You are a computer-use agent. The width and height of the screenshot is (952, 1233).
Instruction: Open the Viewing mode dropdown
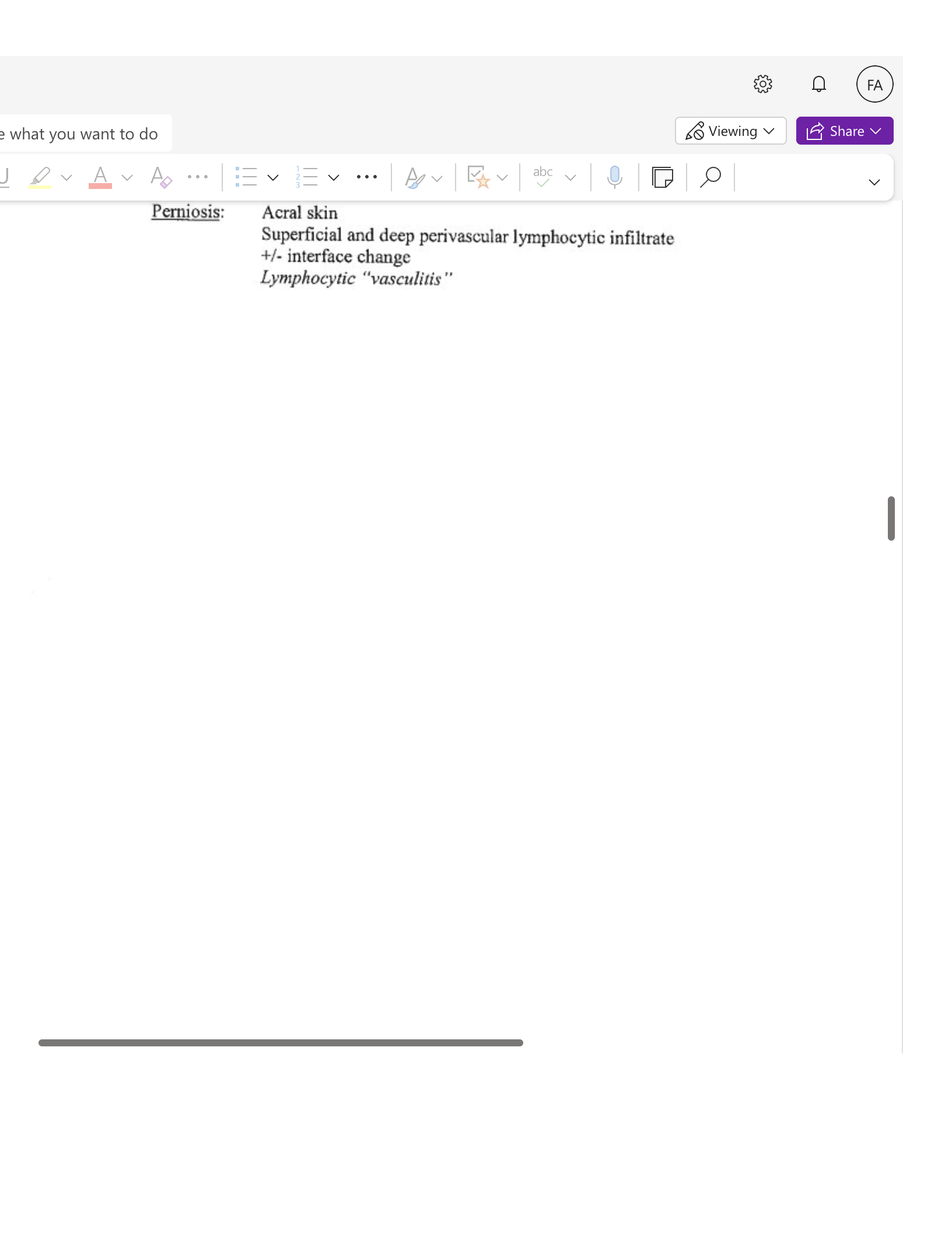pyautogui.click(x=730, y=131)
